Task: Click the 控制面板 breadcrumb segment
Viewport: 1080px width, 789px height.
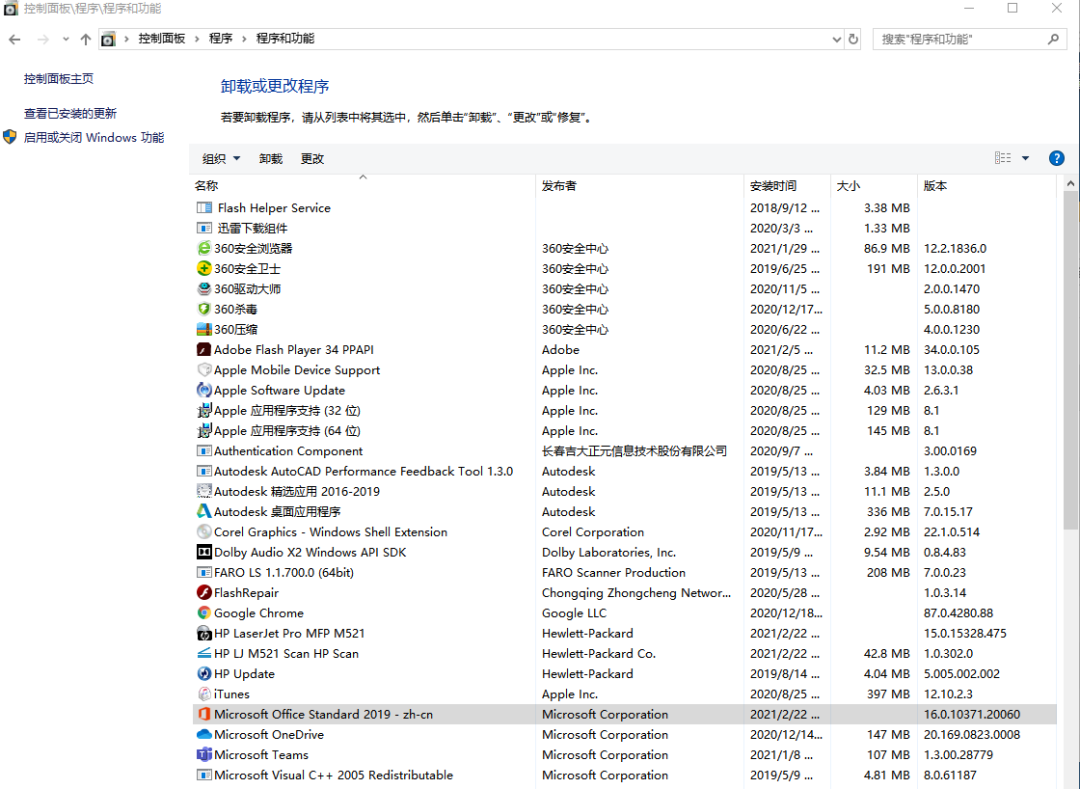Action: click(162, 39)
